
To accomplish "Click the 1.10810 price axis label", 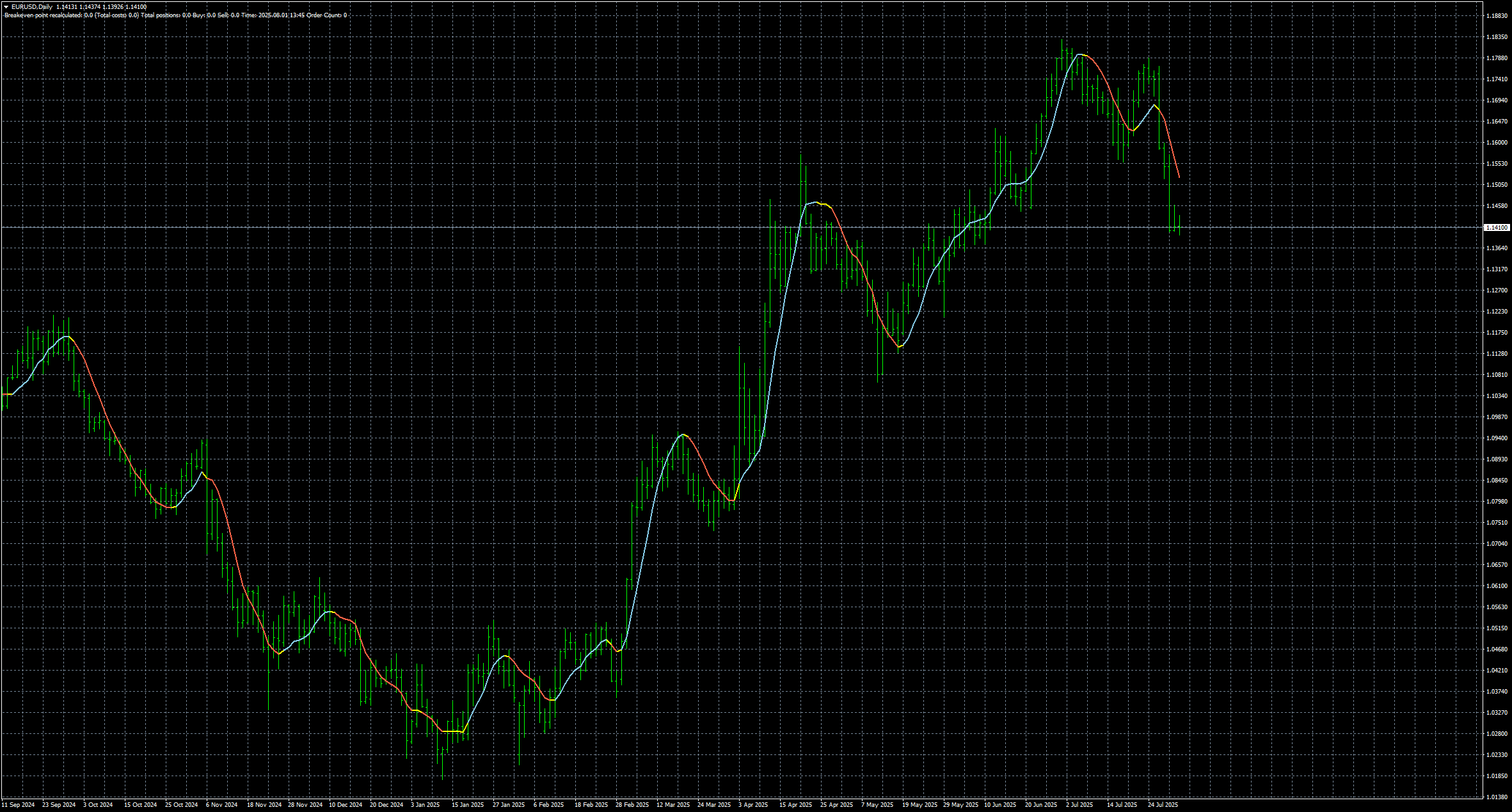I will point(1497,375).
